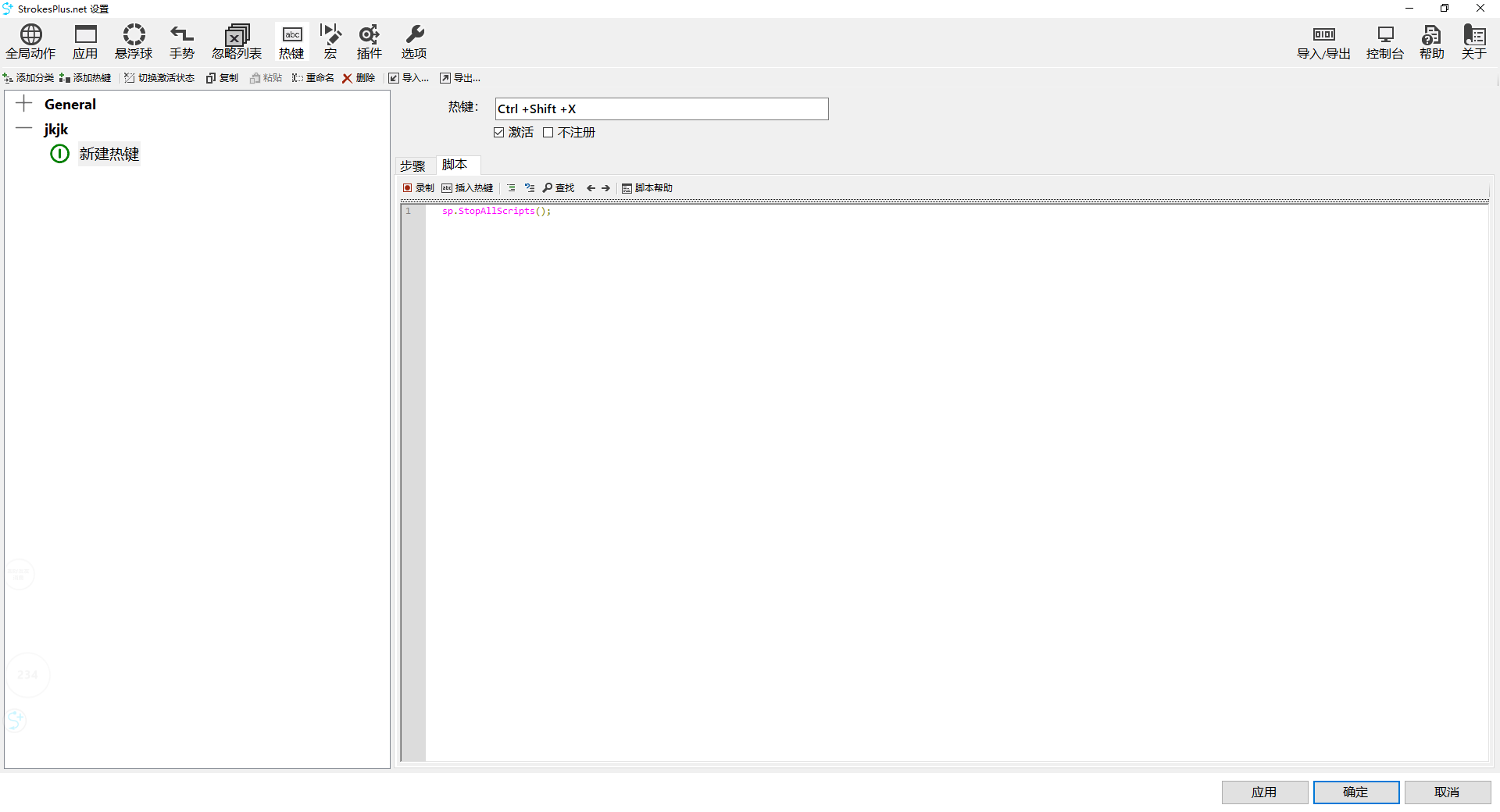Open the 全局动作 (Global Actions) section
1500x812 pixels.
[31, 41]
